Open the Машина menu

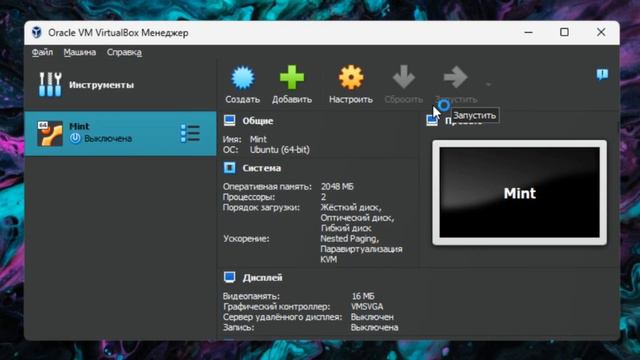pyautogui.click(x=80, y=52)
